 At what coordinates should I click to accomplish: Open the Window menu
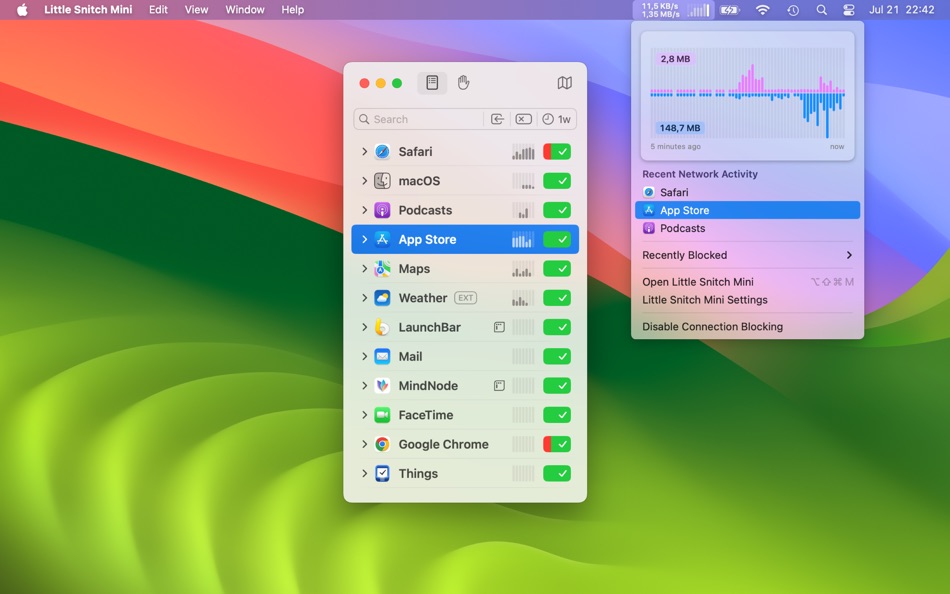(x=244, y=10)
